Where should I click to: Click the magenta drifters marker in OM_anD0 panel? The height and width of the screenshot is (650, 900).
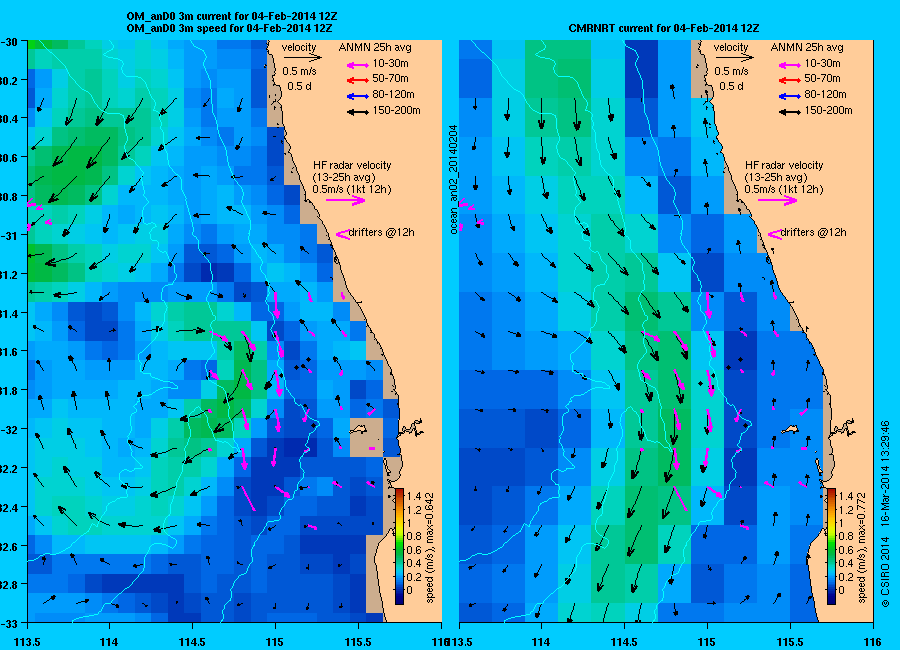[343, 234]
